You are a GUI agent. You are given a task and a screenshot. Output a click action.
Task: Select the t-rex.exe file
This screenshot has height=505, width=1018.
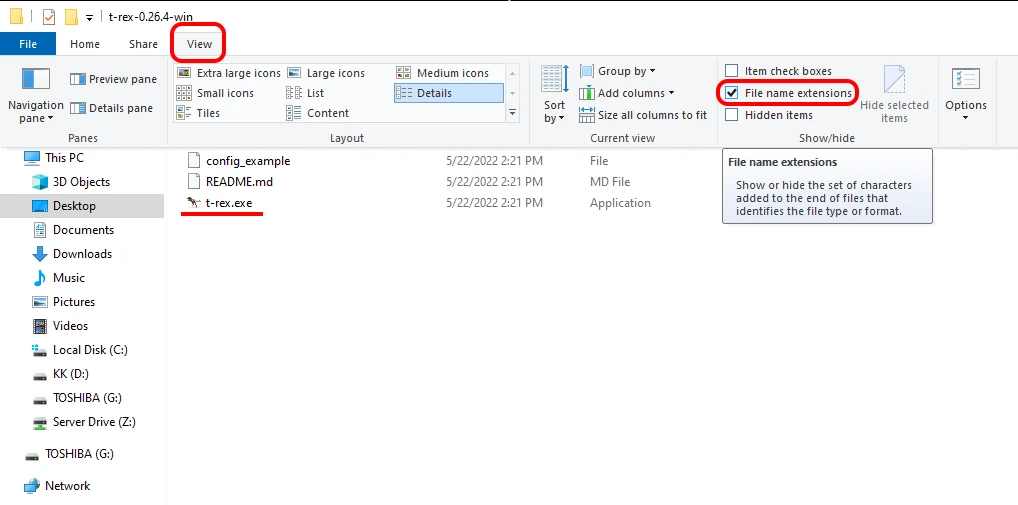(x=229, y=203)
